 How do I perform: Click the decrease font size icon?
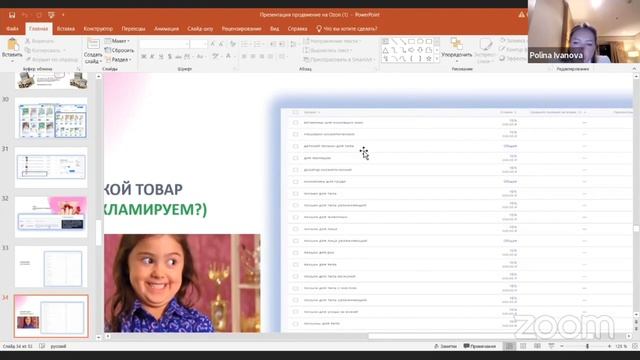221,44
